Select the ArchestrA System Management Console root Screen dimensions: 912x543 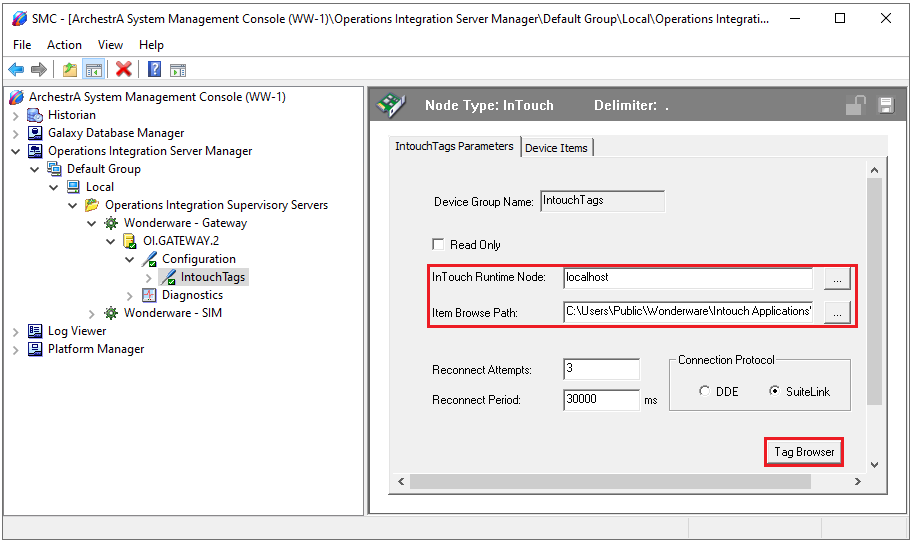click(157, 97)
